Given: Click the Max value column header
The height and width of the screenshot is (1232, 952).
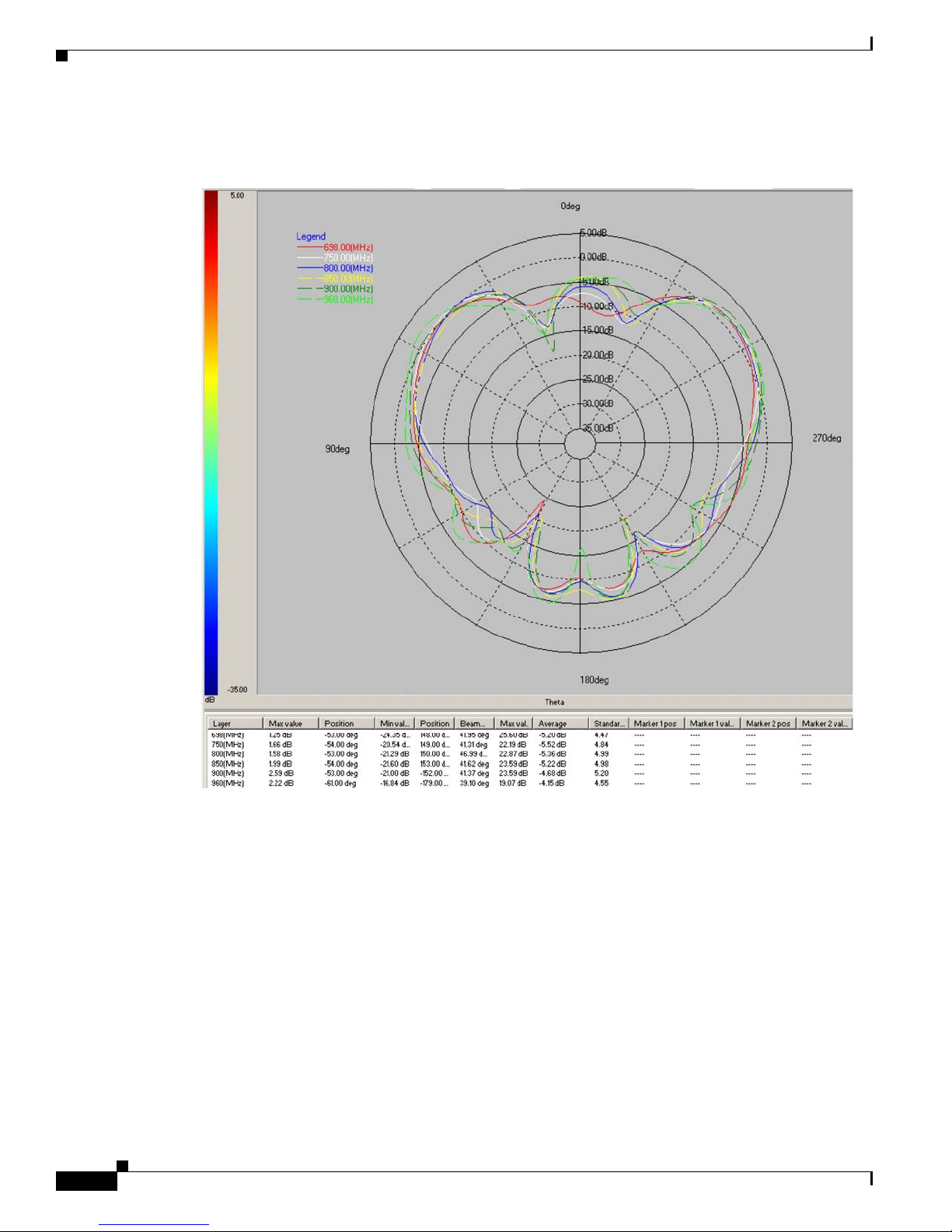Looking at the screenshot, I should [x=291, y=724].
